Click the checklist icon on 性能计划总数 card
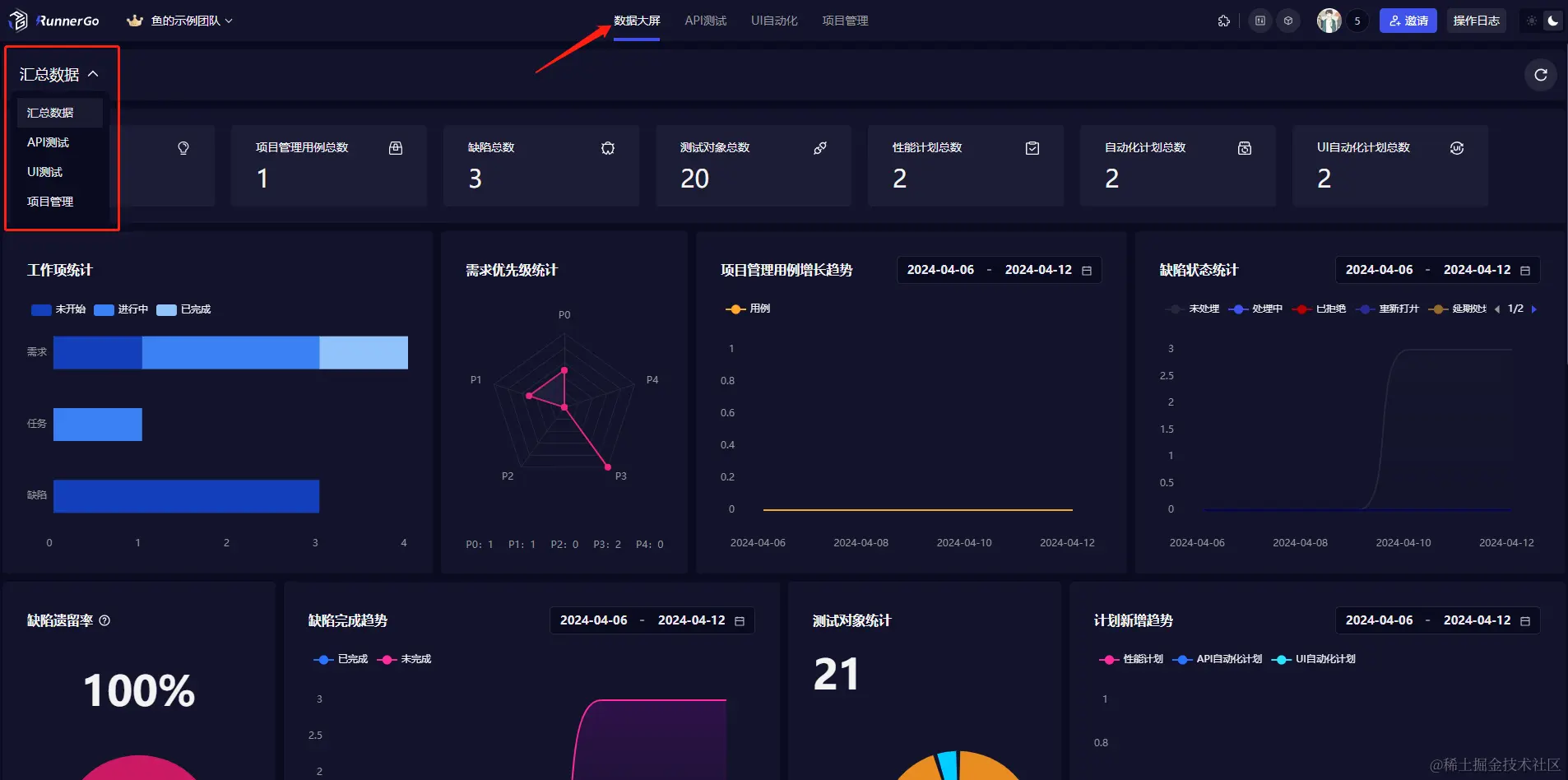Image resolution: width=1568 pixels, height=780 pixels. pos(1032,148)
